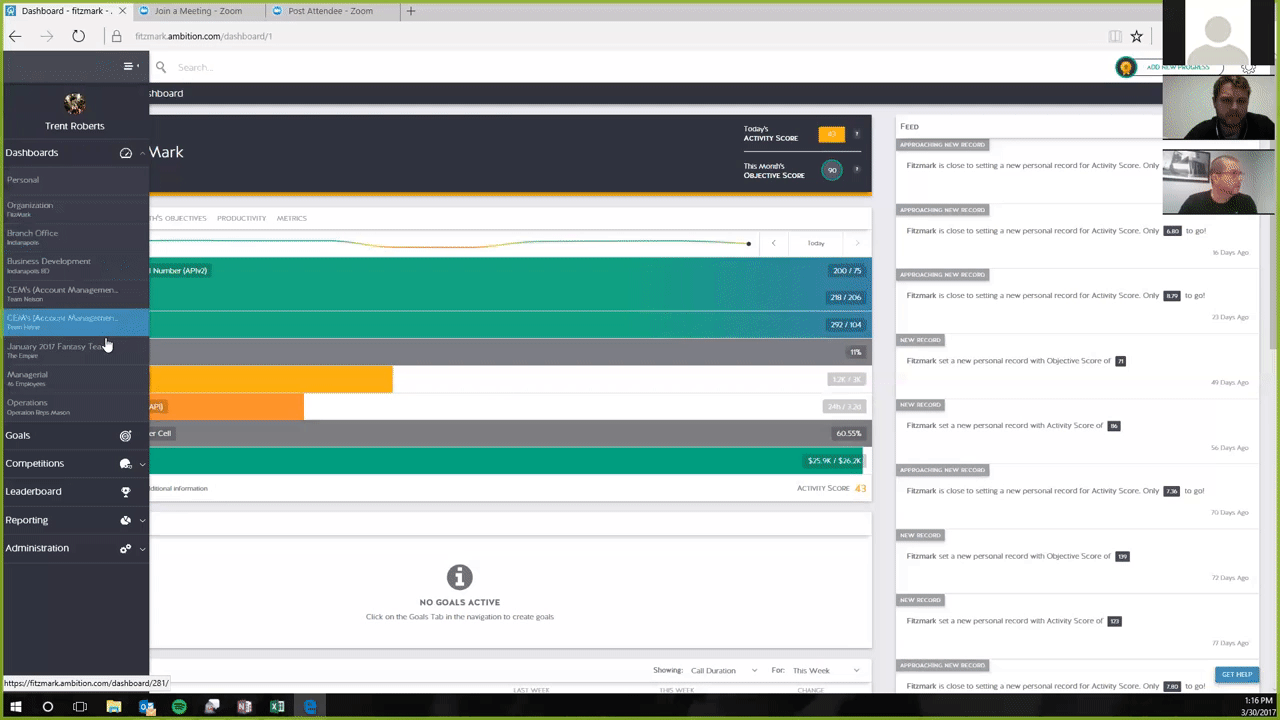Click the No Goals Active info icon
Image resolution: width=1280 pixels, height=720 pixels.
click(459, 577)
